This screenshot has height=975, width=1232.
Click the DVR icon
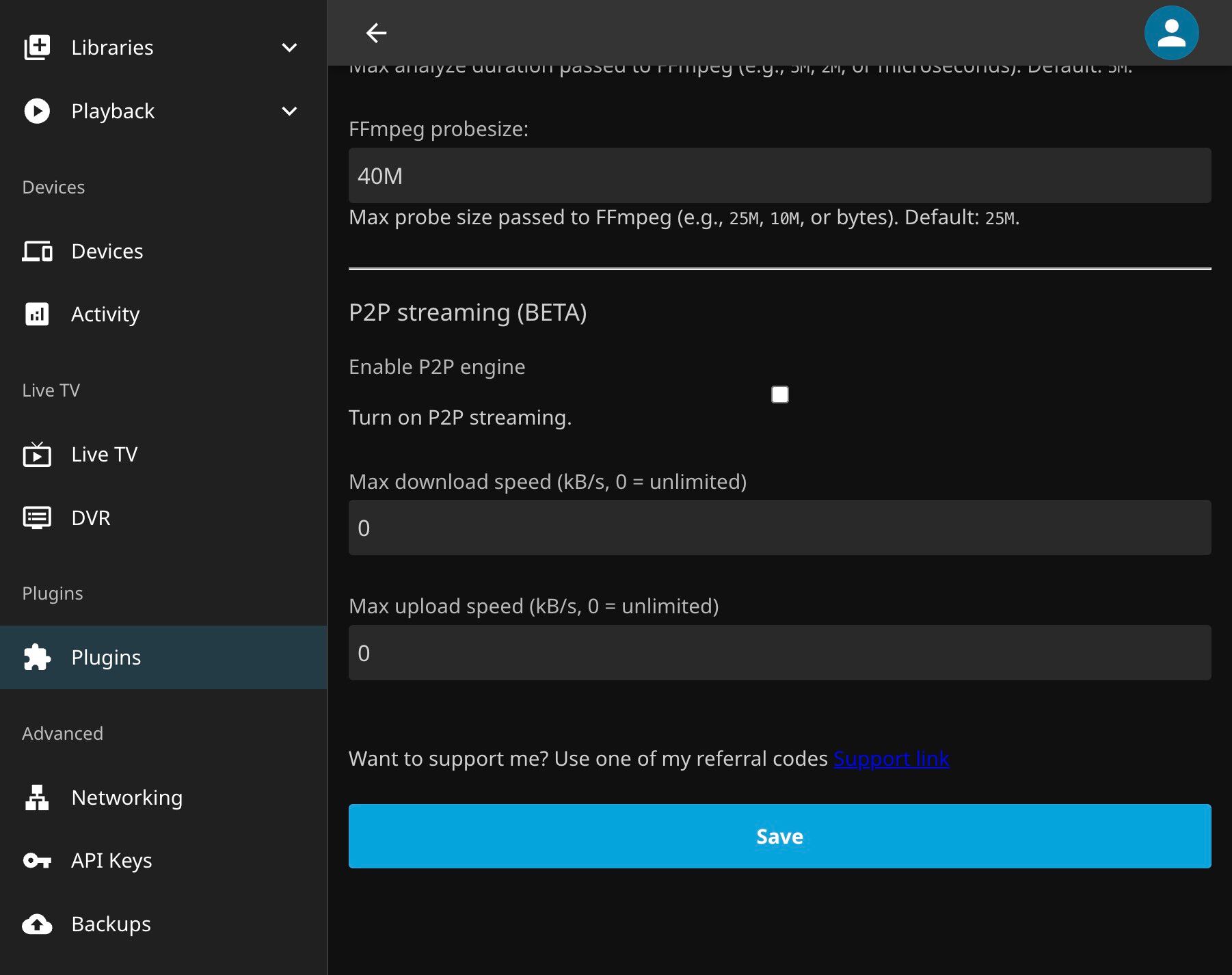point(37,518)
